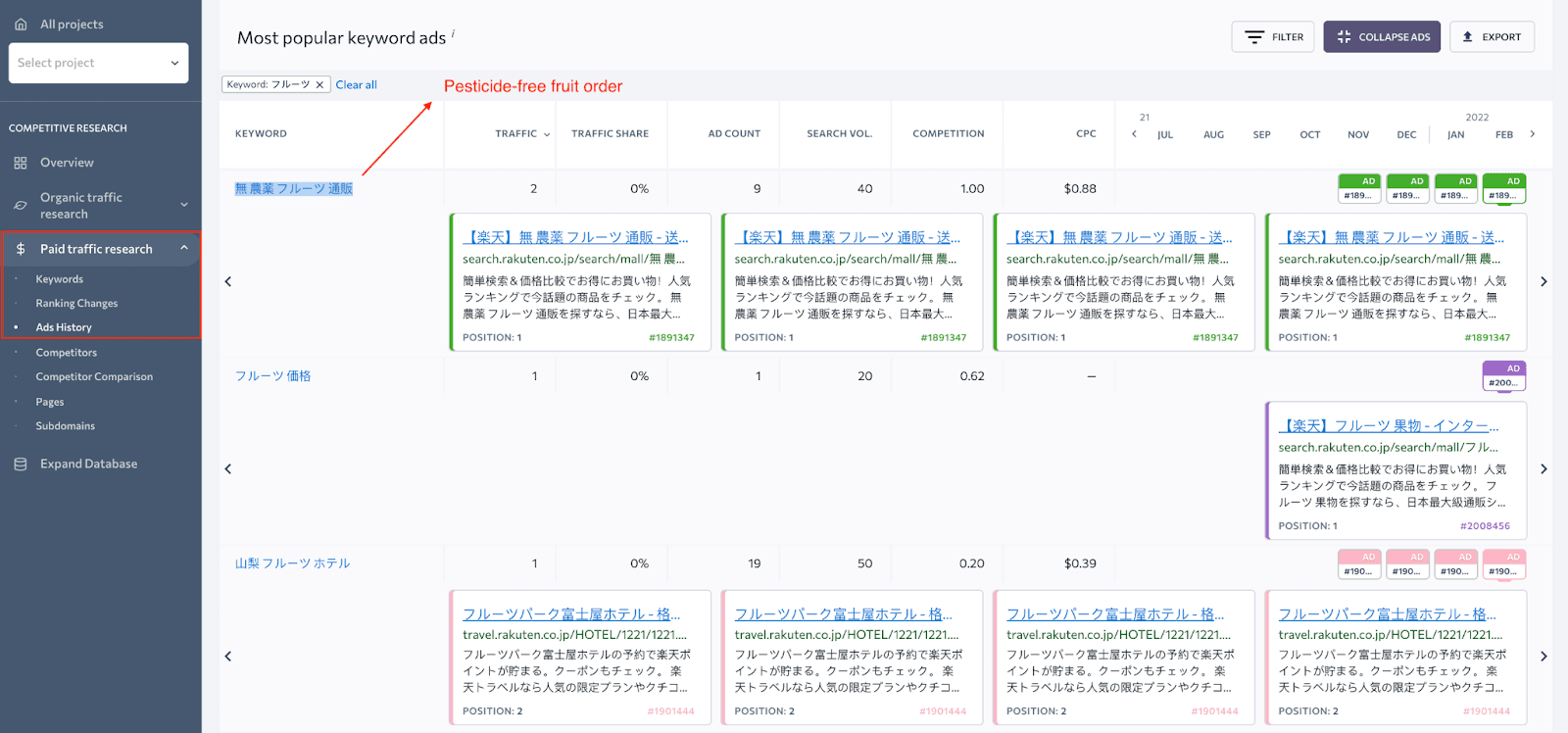The height and width of the screenshot is (733, 1568).
Task: Click the green JAN AD badge in 無農薬 row
Action: (1455, 188)
